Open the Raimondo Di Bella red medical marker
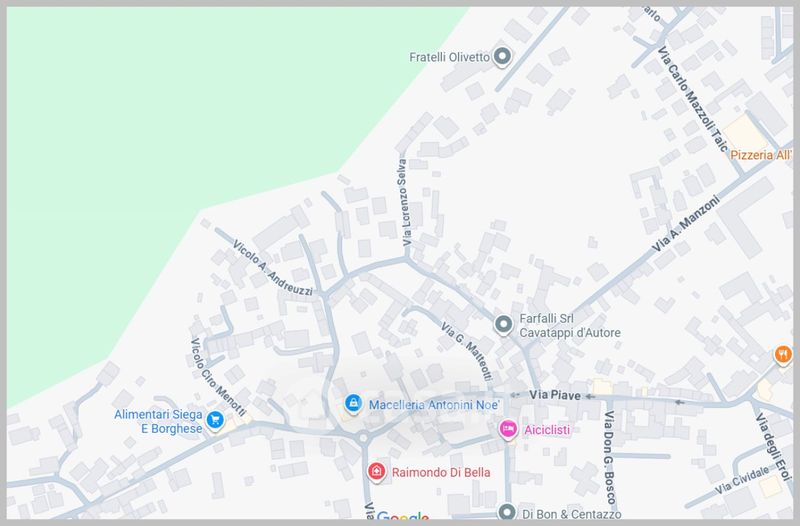Viewport: 800px width, 526px height. pyautogui.click(x=375, y=471)
